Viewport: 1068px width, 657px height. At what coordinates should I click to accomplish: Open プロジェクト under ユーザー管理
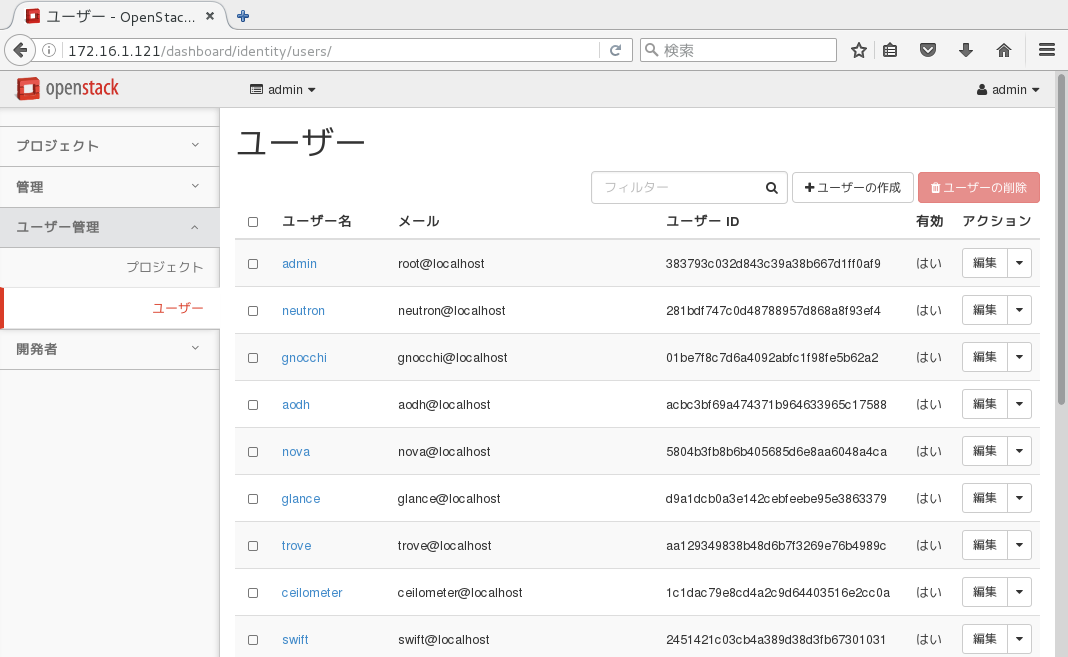tap(164, 267)
